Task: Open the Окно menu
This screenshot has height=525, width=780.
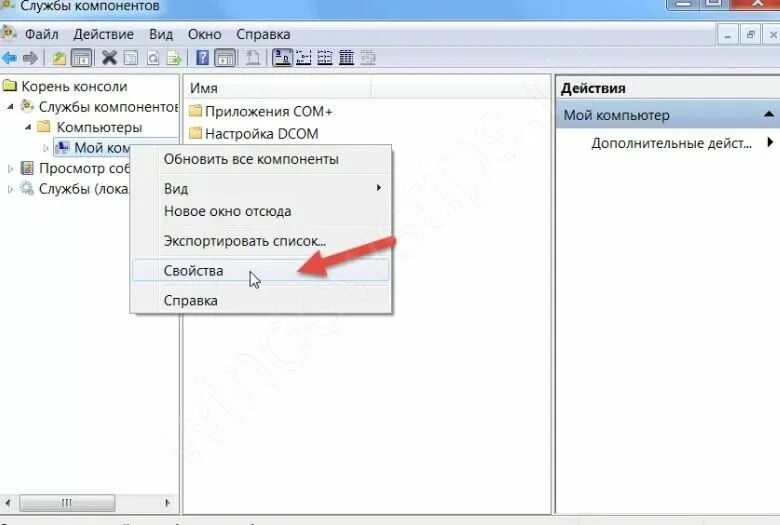Action: pyautogui.click(x=204, y=34)
